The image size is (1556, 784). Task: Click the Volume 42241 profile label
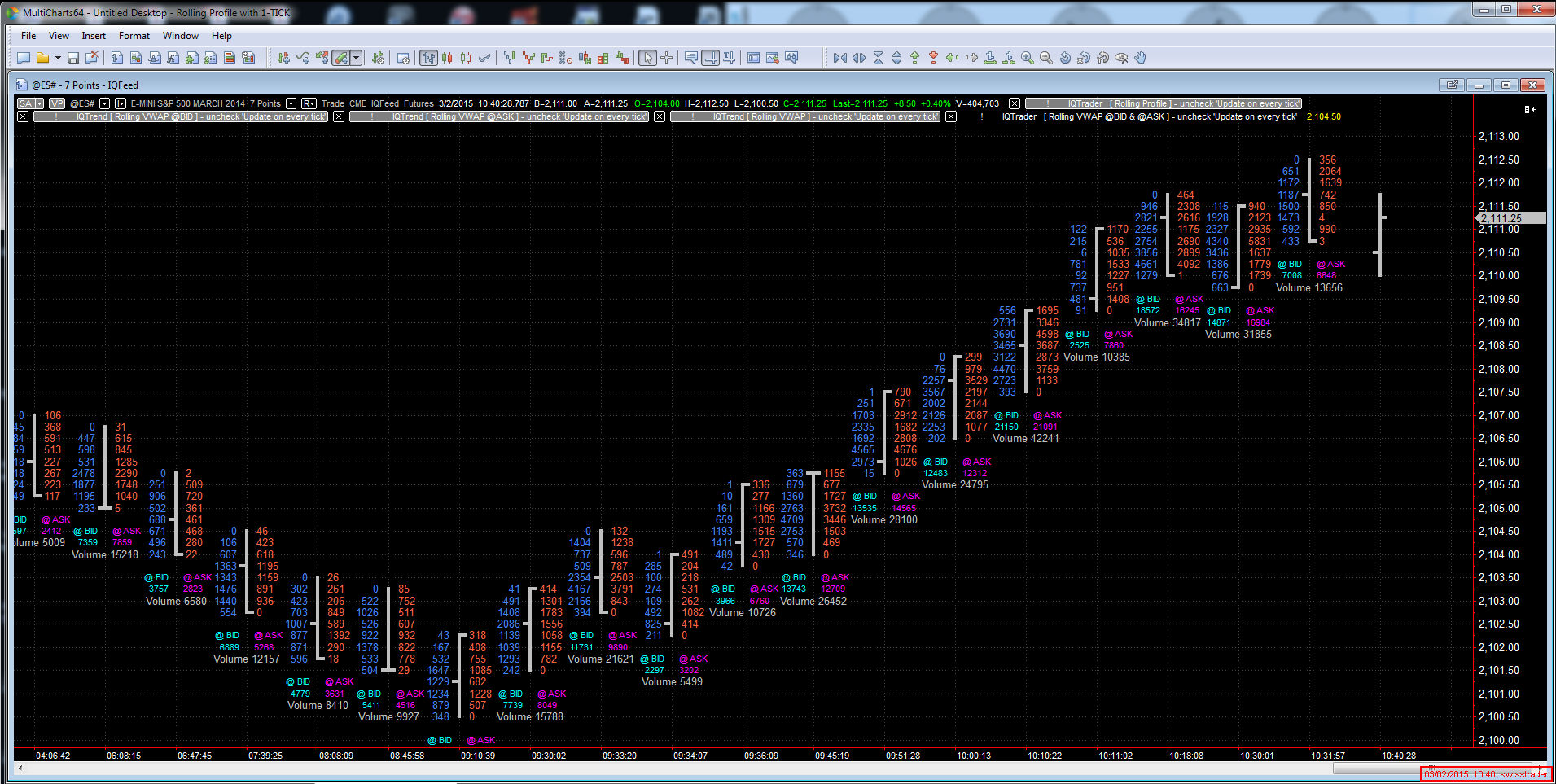point(1026,438)
